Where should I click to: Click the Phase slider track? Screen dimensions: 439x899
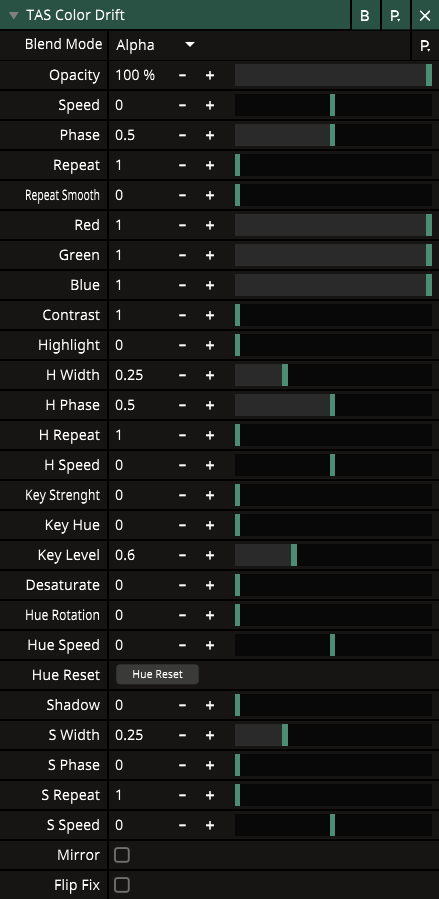click(x=334, y=135)
